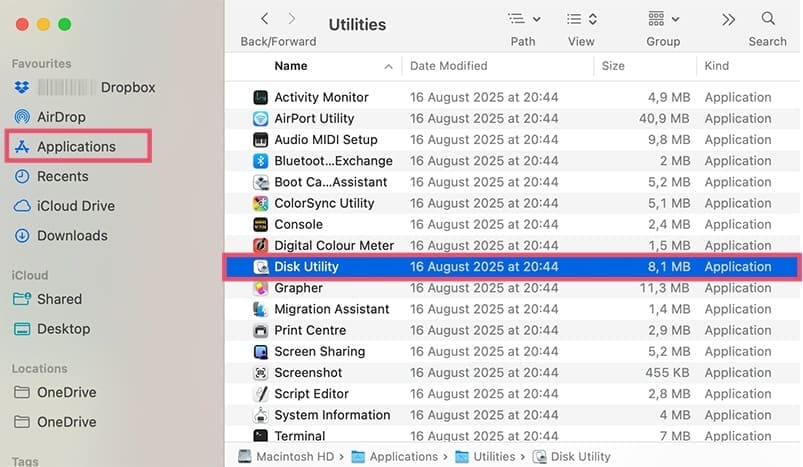Screen dimensions: 803x467
Task: Show more toolbar items chevron
Action: point(728,19)
